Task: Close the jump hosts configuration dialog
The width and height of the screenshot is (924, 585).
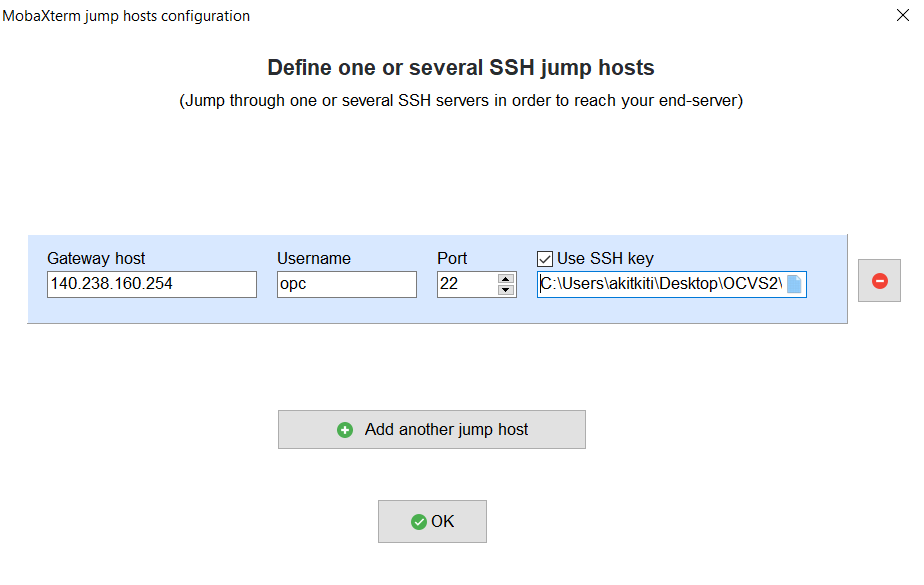Action: point(903,15)
